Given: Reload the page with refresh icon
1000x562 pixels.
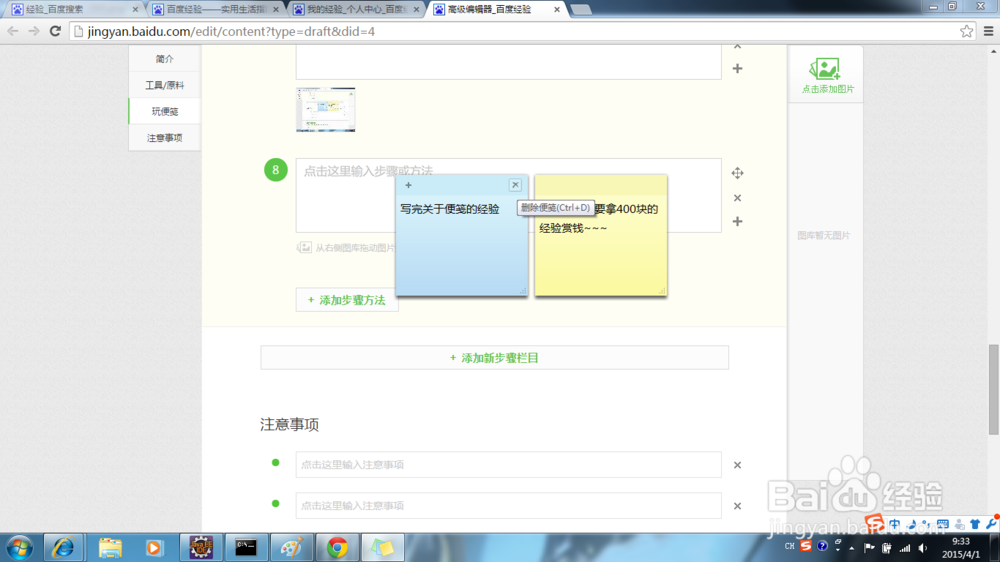Looking at the screenshot, I should pos(55,31).
